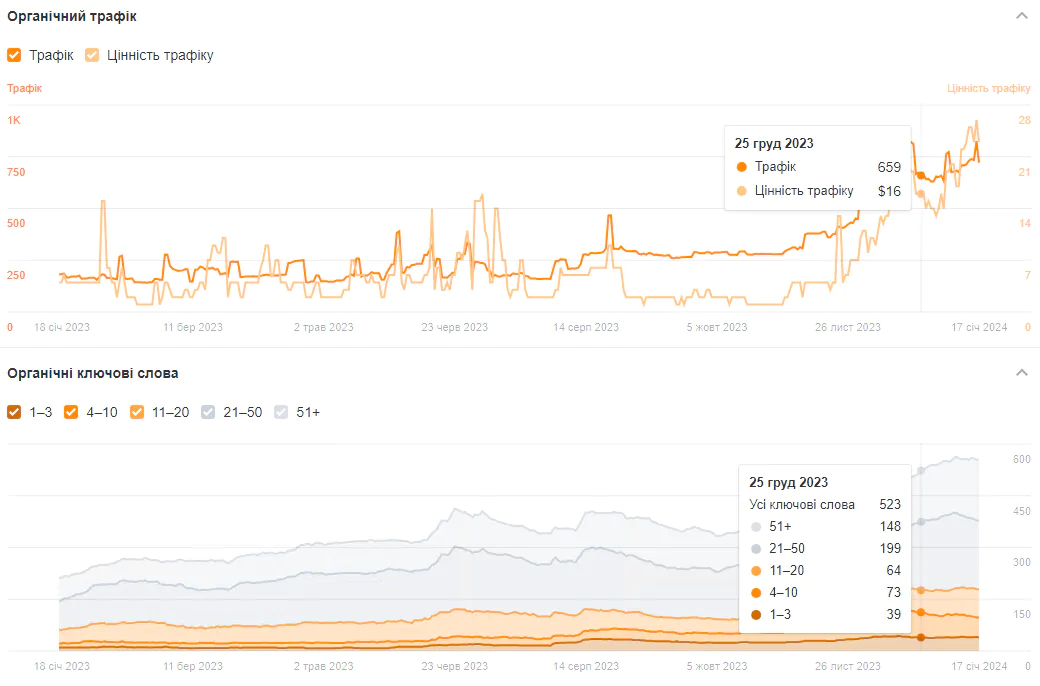Image resolution: width=1040 pixels, height=686 pixels.
Task: Click the Цінність трафіку dot in tooltip
Action: [741, 191]
